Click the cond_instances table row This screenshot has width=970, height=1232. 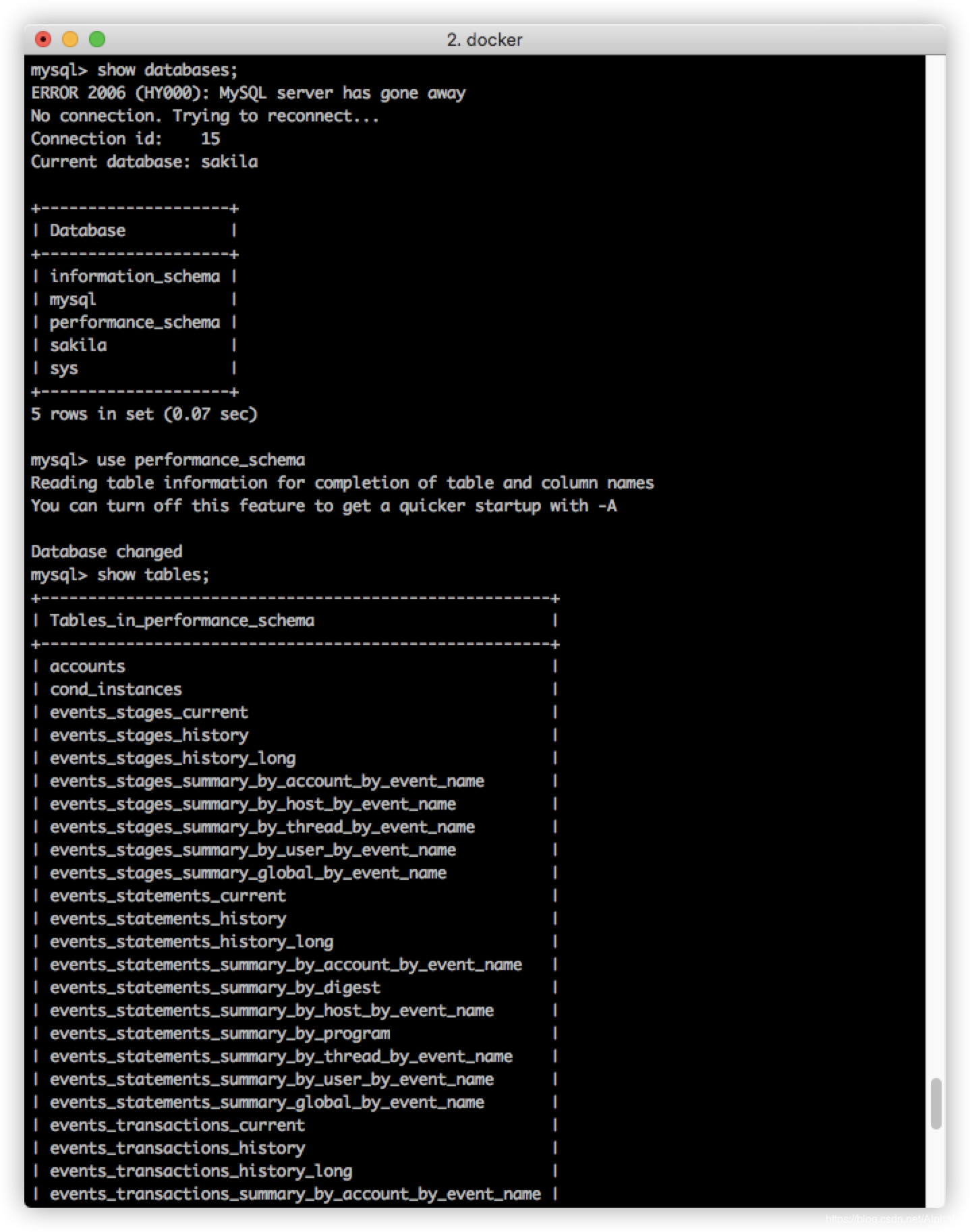(295, 690)
